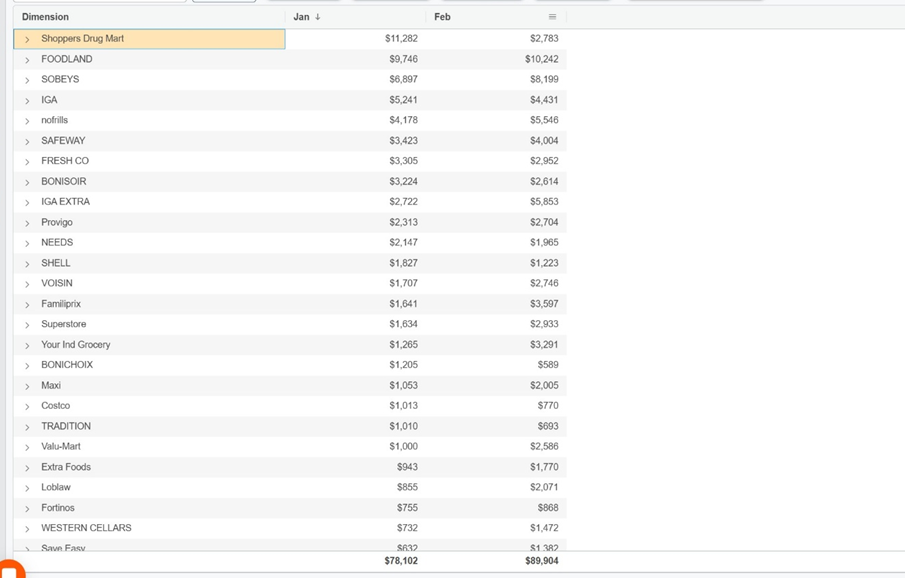Click Feb value $693
Image resolution: width=905 pixels, height=578 pixels.
click(x=548, y=426)
